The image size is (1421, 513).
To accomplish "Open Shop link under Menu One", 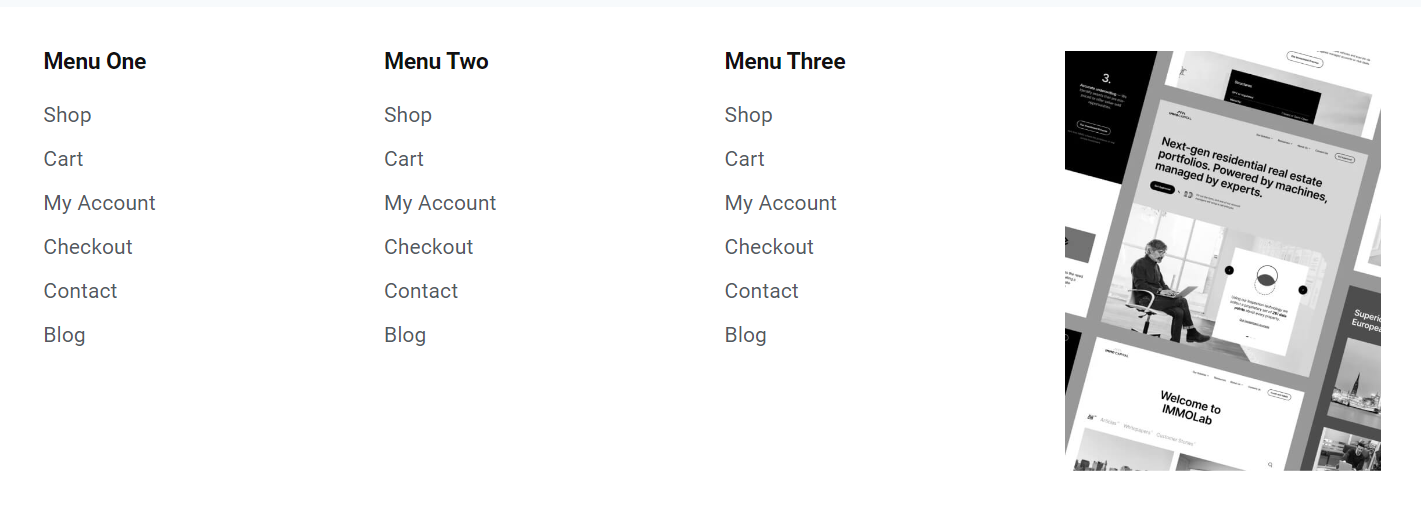I will point(67,115).
